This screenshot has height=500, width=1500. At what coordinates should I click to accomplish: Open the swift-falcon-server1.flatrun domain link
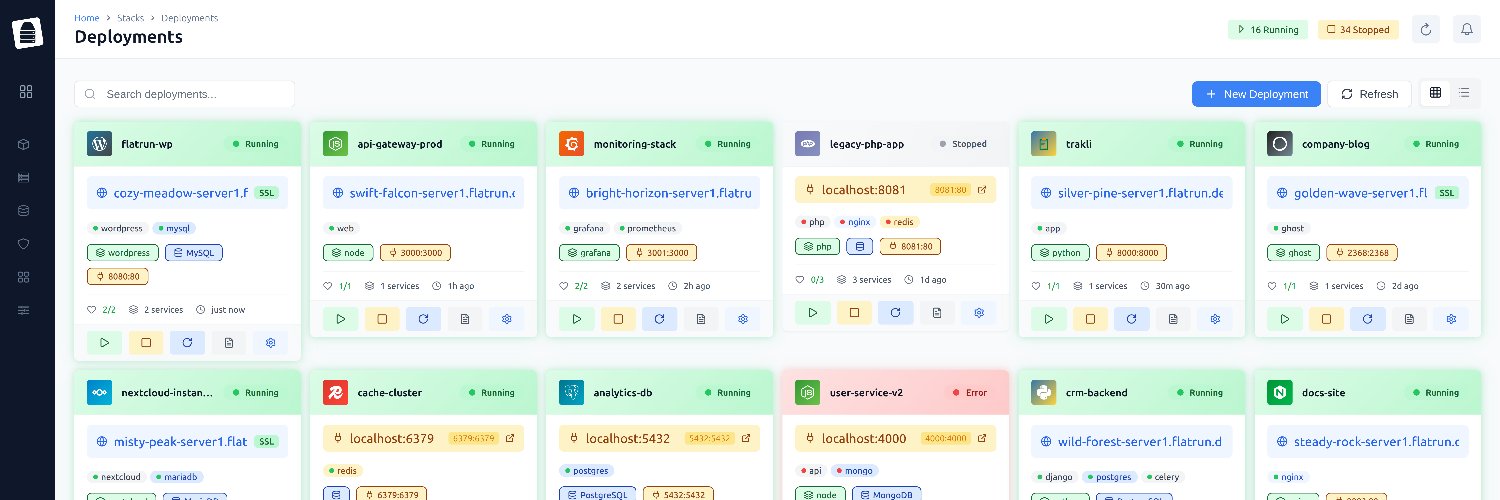point(432,192)
